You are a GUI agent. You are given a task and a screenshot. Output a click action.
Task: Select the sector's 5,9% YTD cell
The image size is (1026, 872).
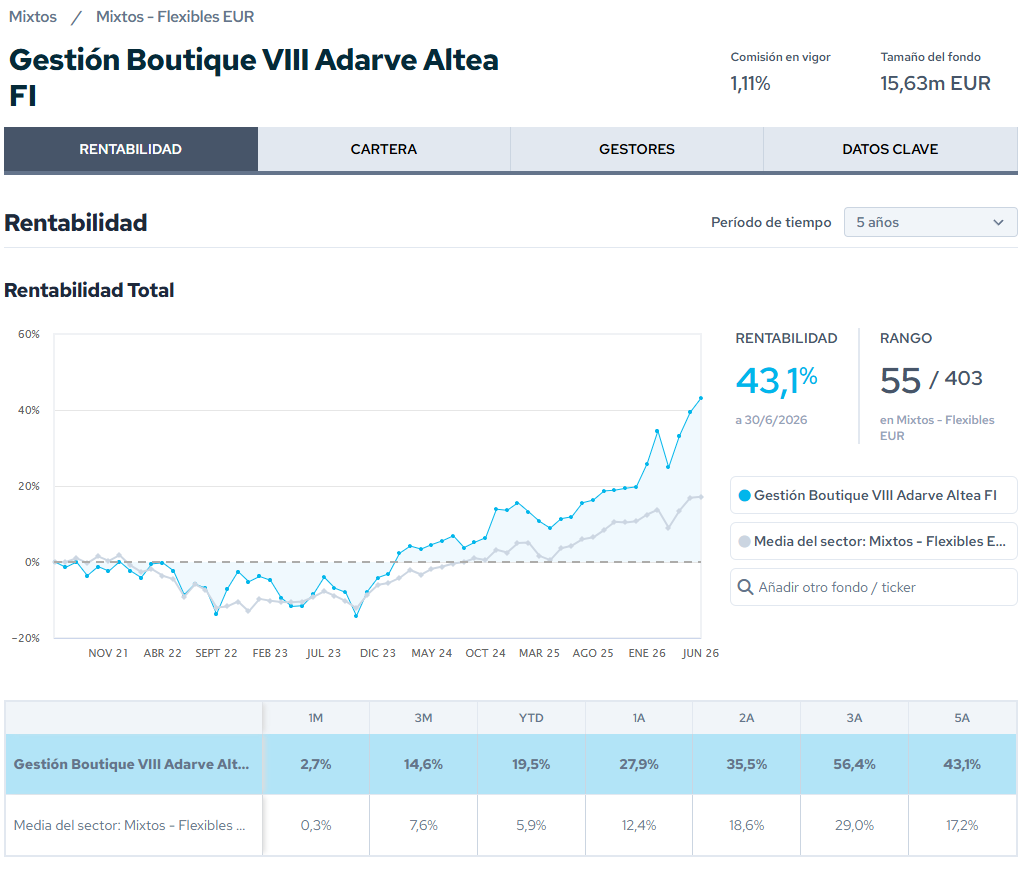coord(531,825)
